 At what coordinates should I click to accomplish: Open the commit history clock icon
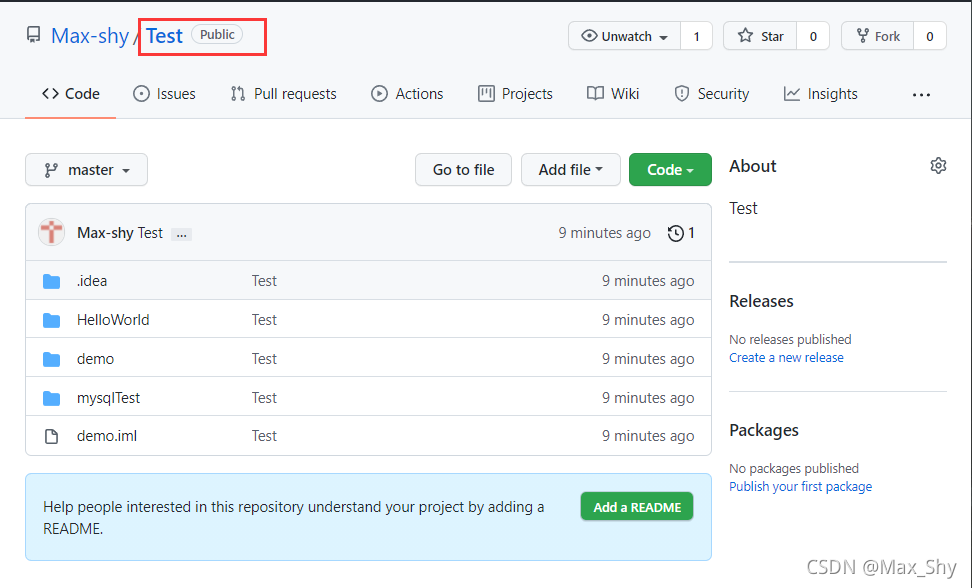[x=676, y=233]
